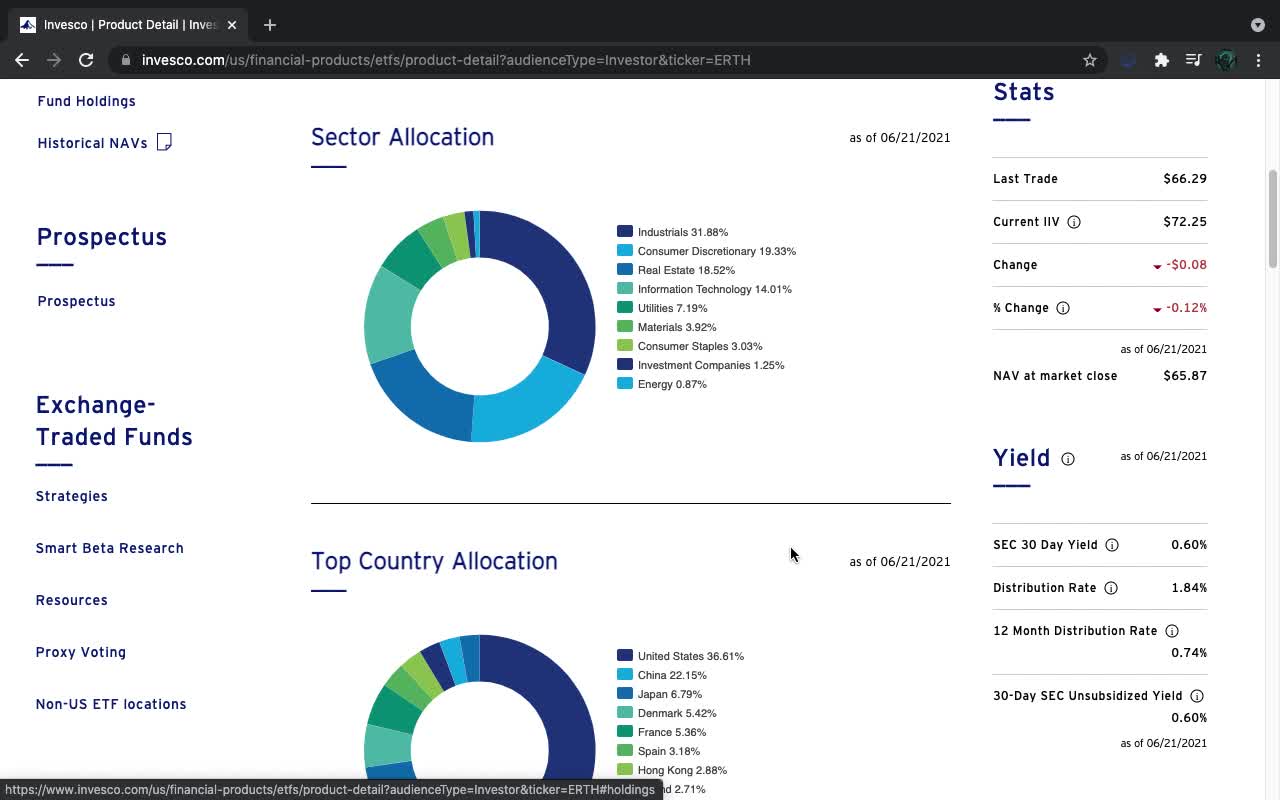Click the browser back arrow
The width and height of the screenshot is (1280, 800).
(22, 60)
